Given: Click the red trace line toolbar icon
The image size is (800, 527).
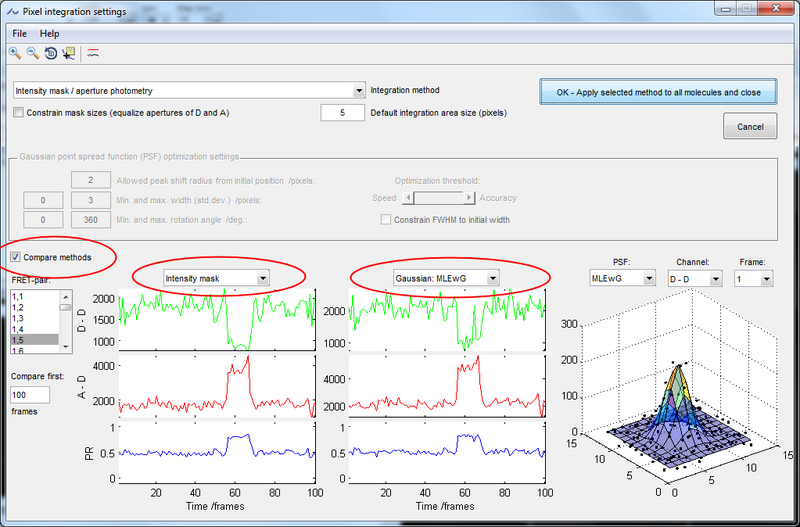Looking at the screenshot, I should pos(93,53).
